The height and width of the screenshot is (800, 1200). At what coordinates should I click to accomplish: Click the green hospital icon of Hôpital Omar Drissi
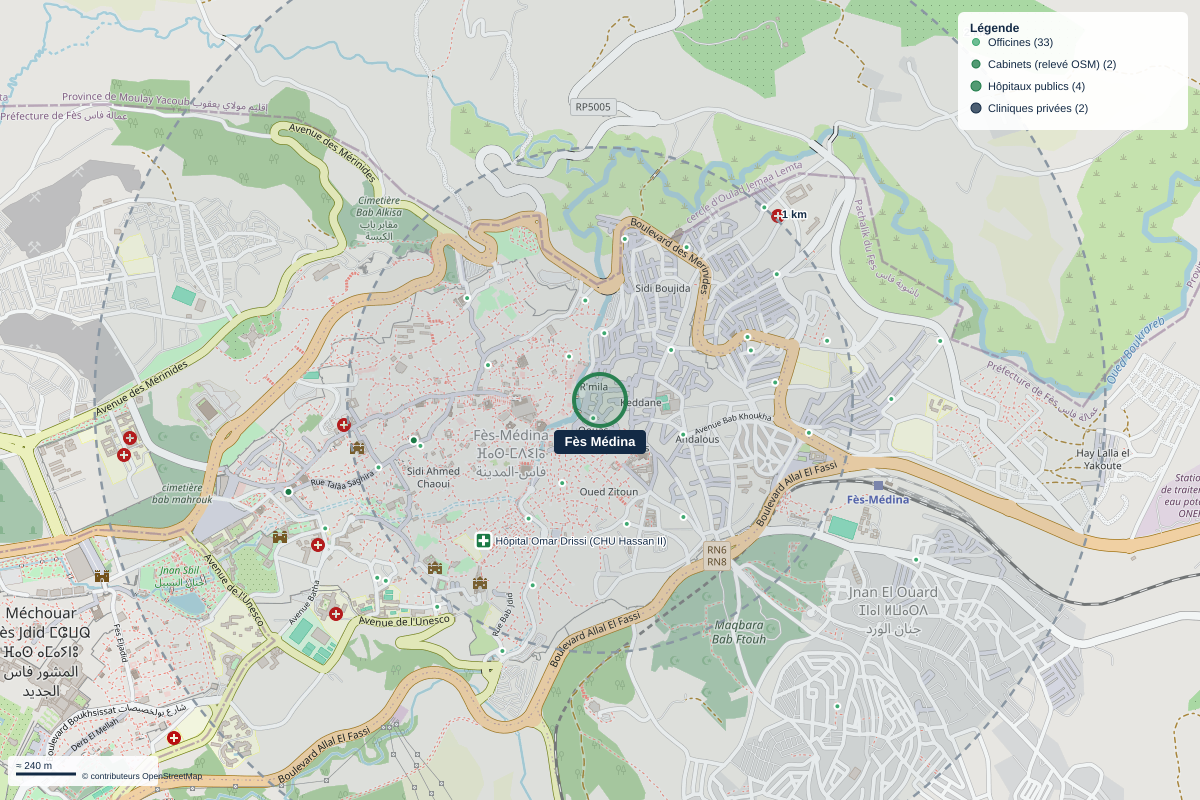click(x=483, y=541)
